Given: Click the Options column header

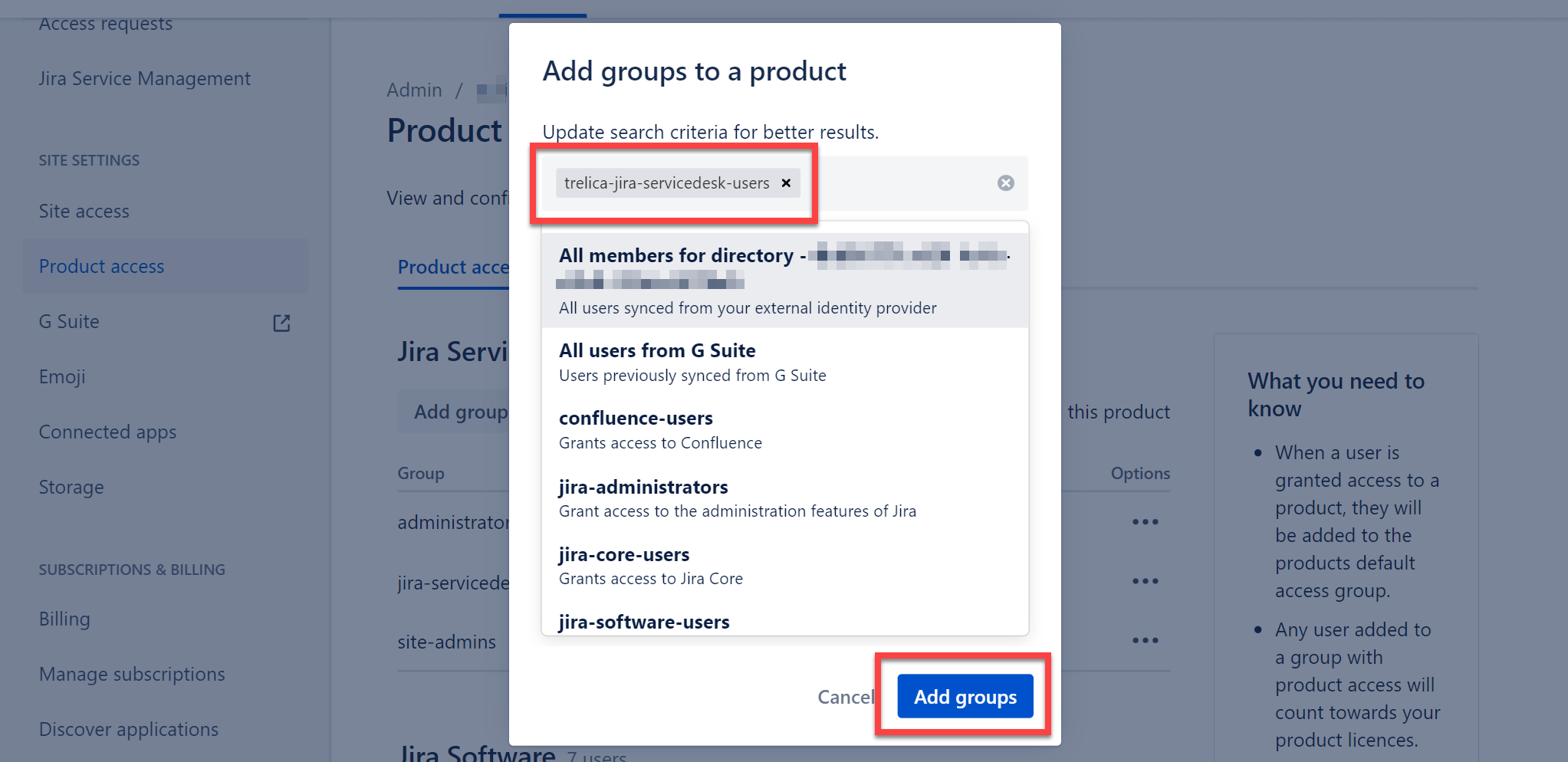Looking at the screenshot, I should pos(1140,473).
